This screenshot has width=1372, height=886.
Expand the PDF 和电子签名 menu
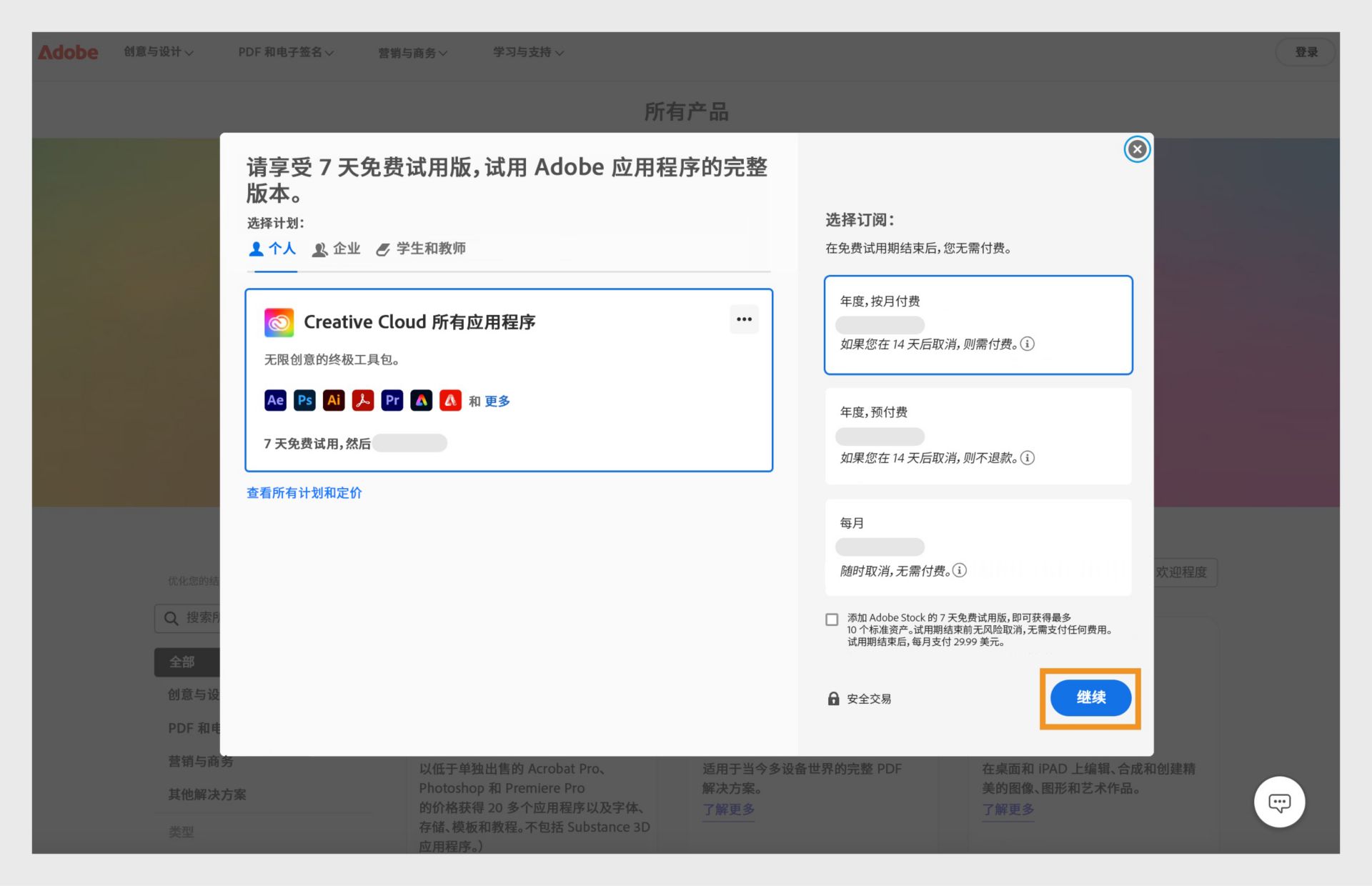pos(286,52)
